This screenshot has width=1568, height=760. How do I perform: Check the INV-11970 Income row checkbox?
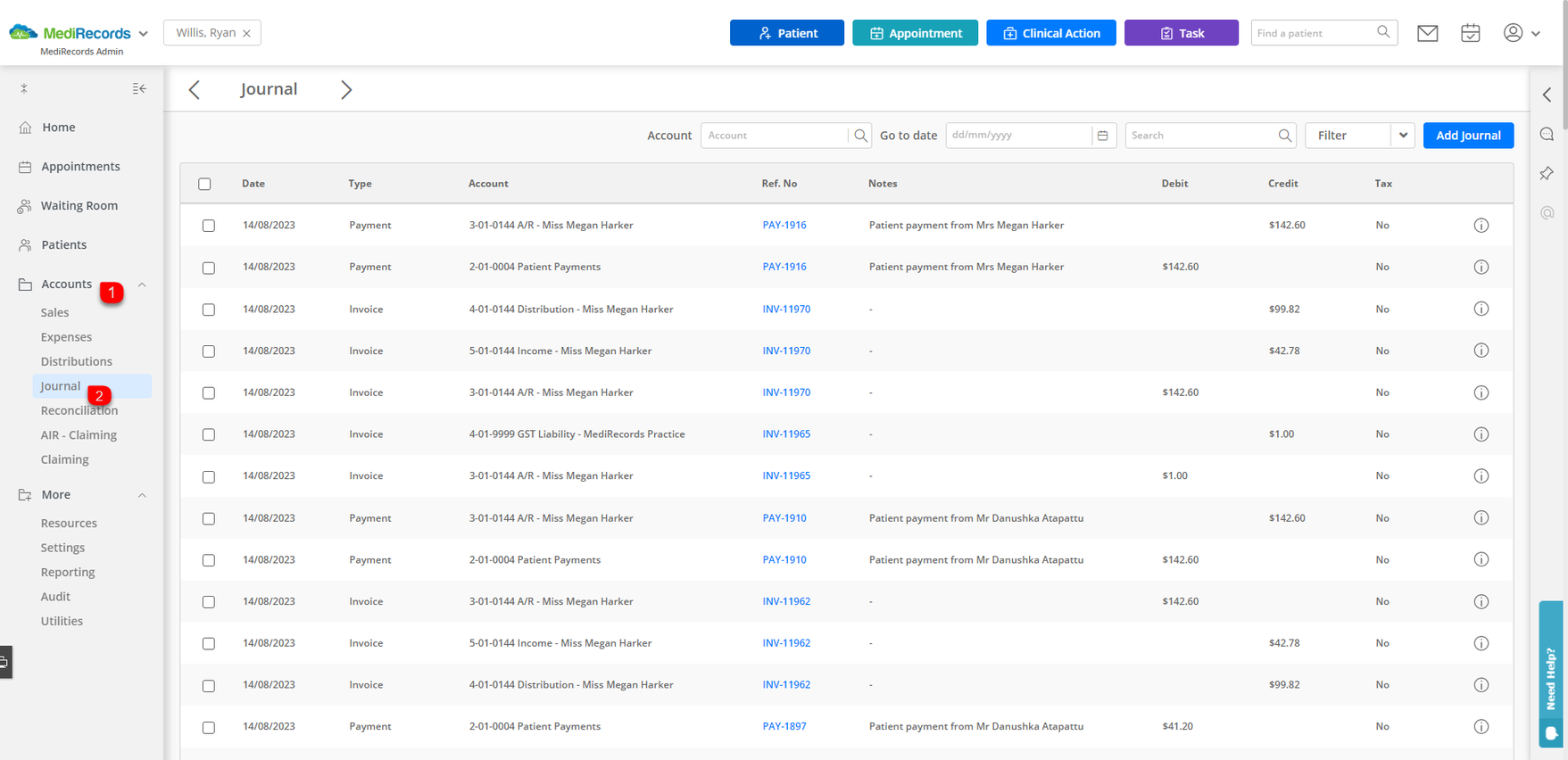(209, 351)
